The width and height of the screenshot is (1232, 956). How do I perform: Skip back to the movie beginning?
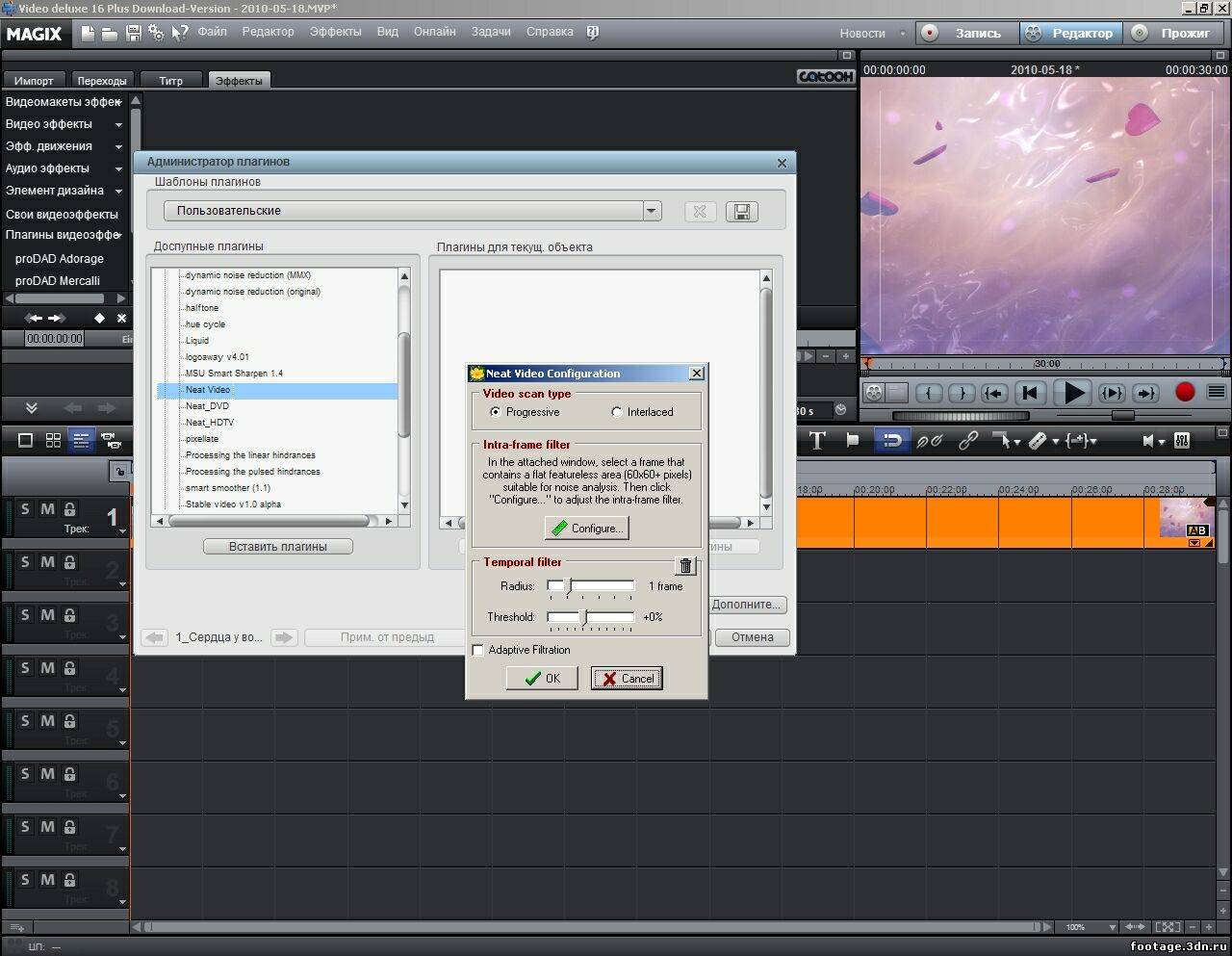click(x=1029, y=393)
